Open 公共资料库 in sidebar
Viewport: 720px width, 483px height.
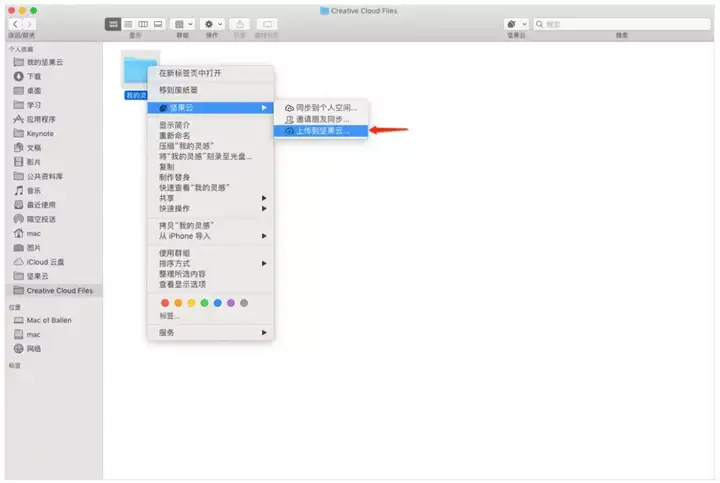pyautogui.click(x=39, y=176)
